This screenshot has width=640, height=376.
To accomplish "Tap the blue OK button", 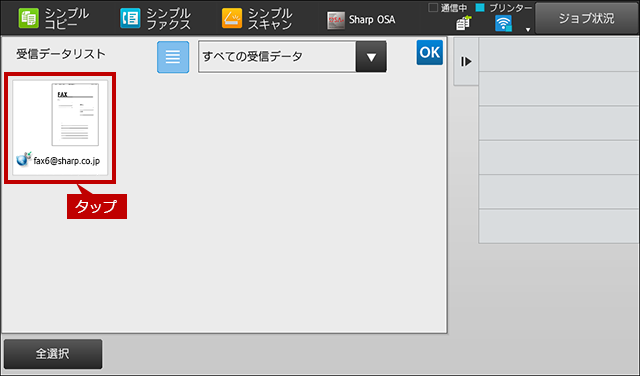I will pyautogui.click(x=429, y=52).
